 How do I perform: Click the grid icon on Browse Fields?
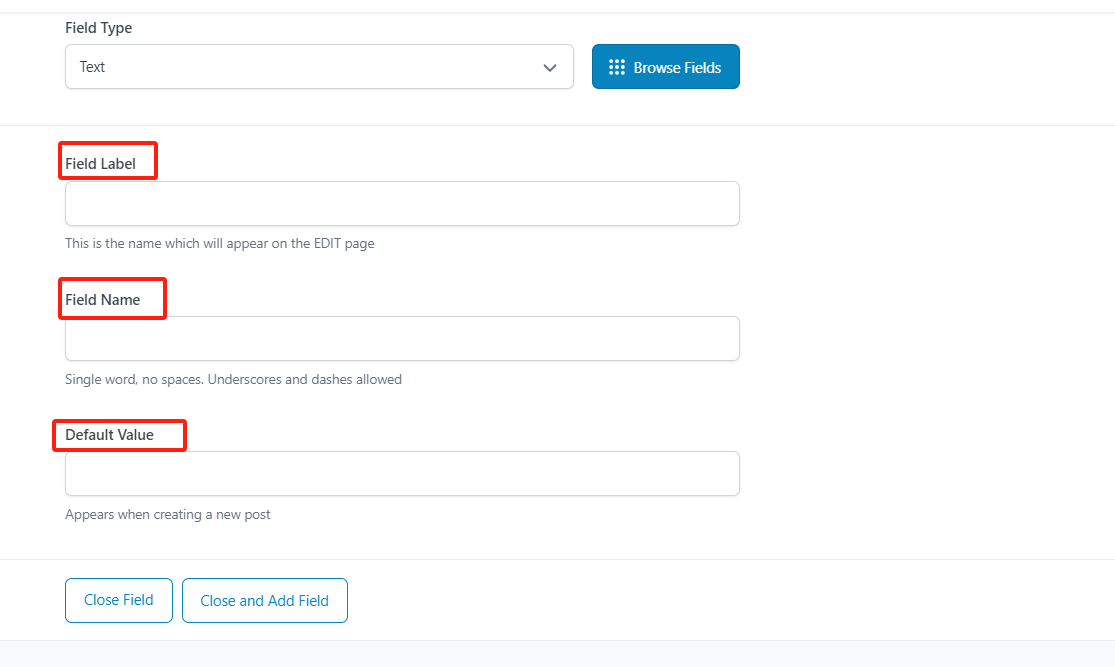coord(617,67)
